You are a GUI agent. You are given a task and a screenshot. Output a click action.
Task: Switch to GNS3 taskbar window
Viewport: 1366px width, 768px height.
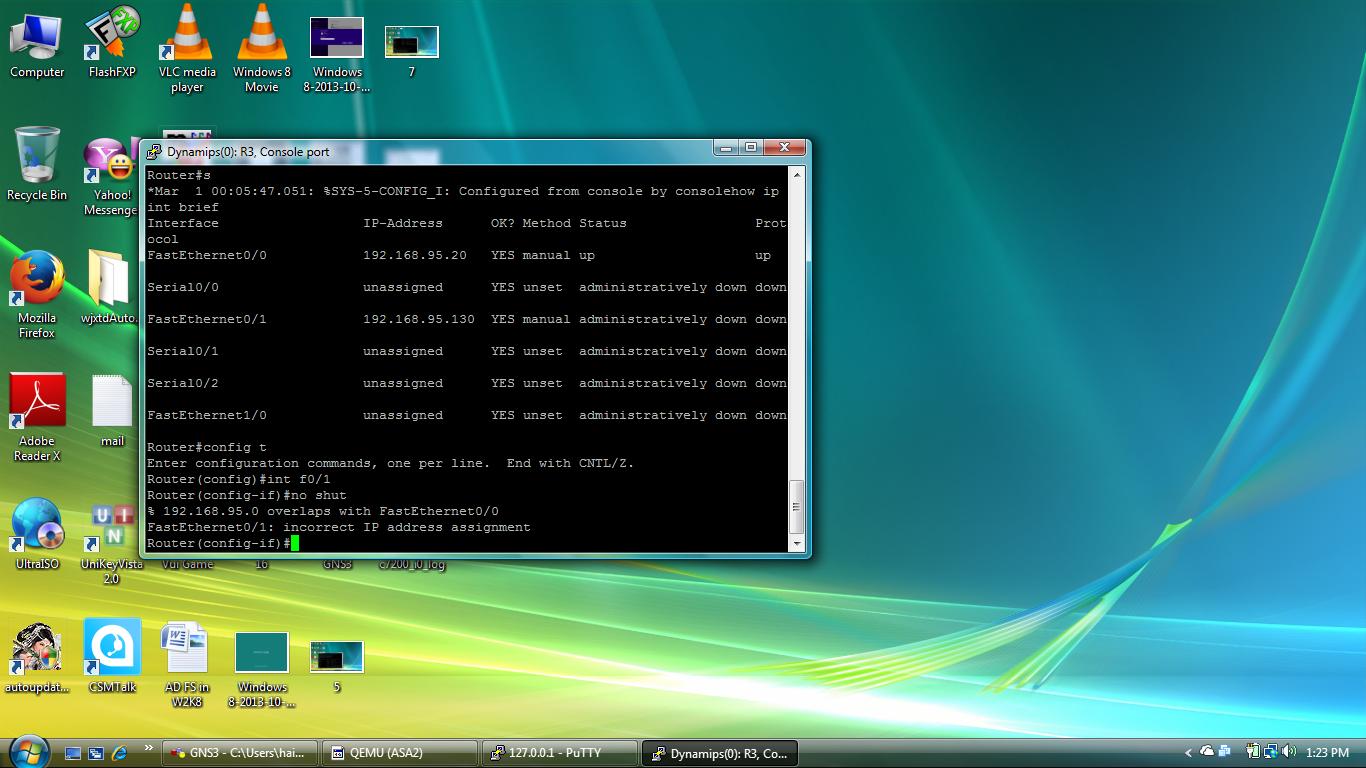point(240,753)
